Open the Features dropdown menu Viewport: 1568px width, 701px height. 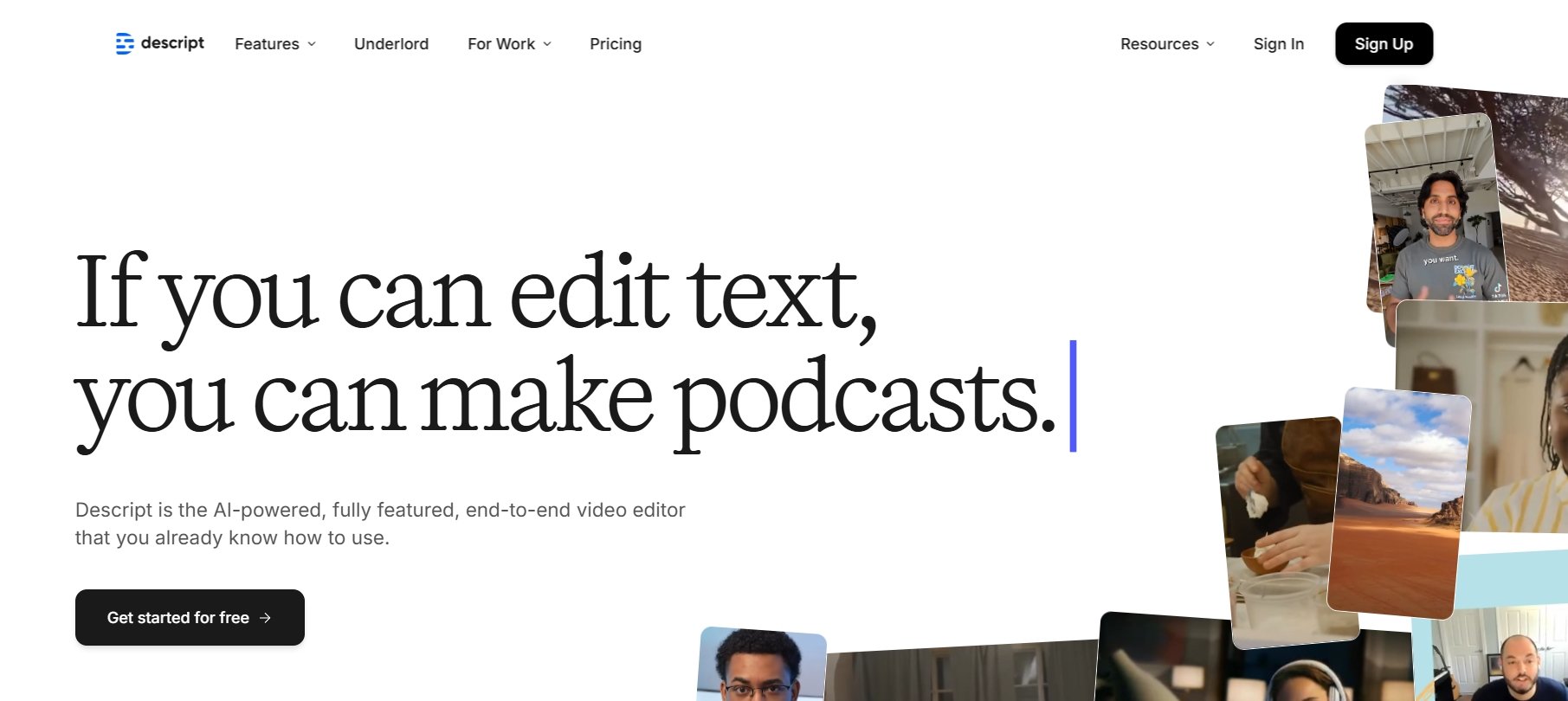tap(275, 44)
